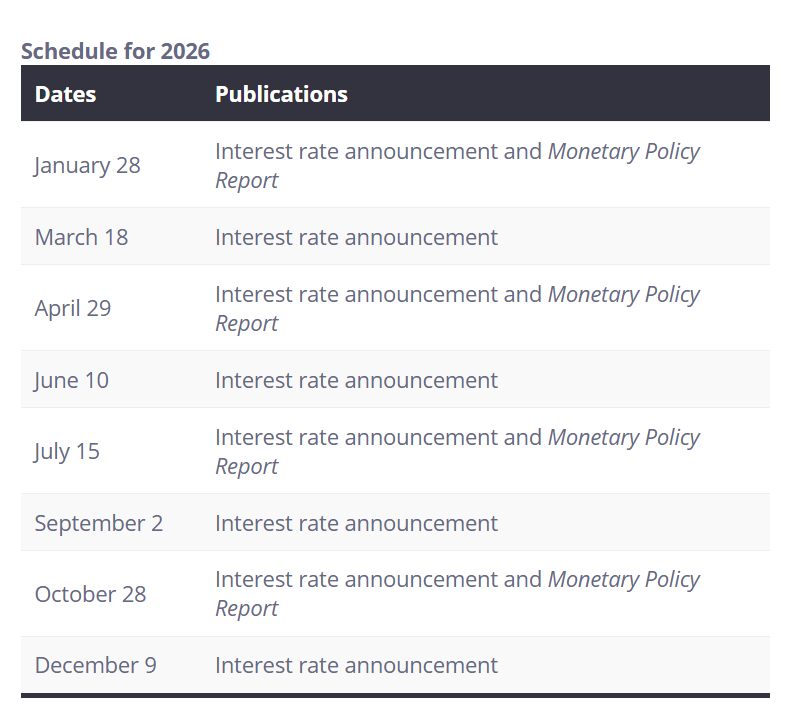Click "Interest rate announcement" in September 2 row
Image resolution: width=790 pixels, height=711 pixels.
point(356,523)
